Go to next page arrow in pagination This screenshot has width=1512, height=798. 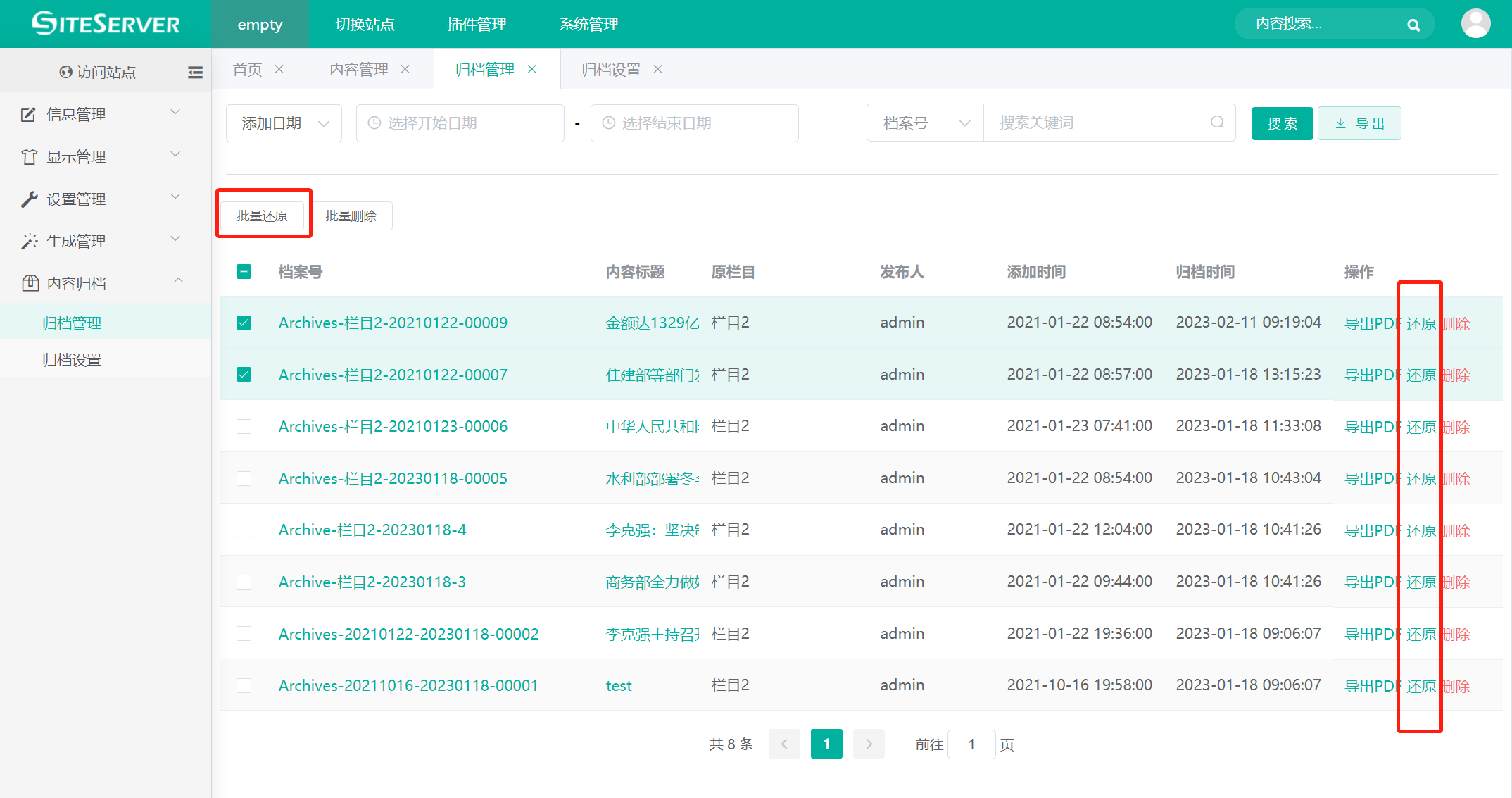(x=869, y=744)
